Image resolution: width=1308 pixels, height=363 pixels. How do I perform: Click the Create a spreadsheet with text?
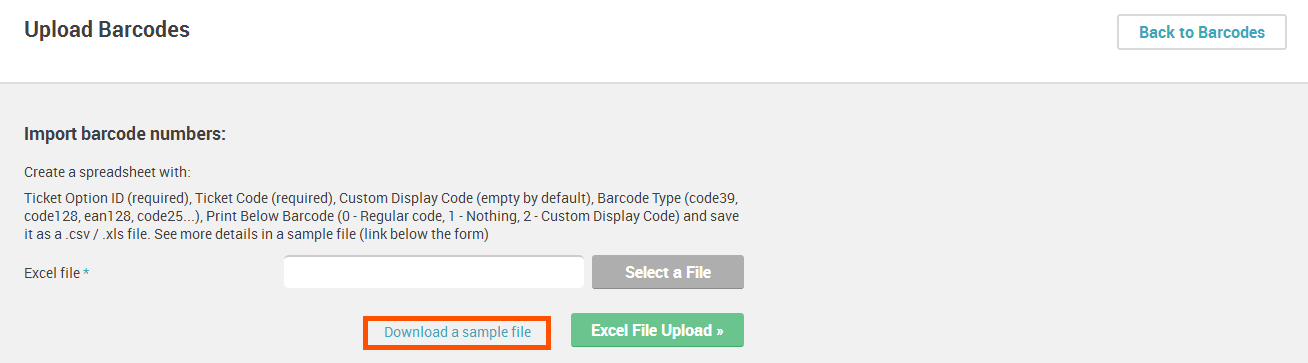(107, 172)
